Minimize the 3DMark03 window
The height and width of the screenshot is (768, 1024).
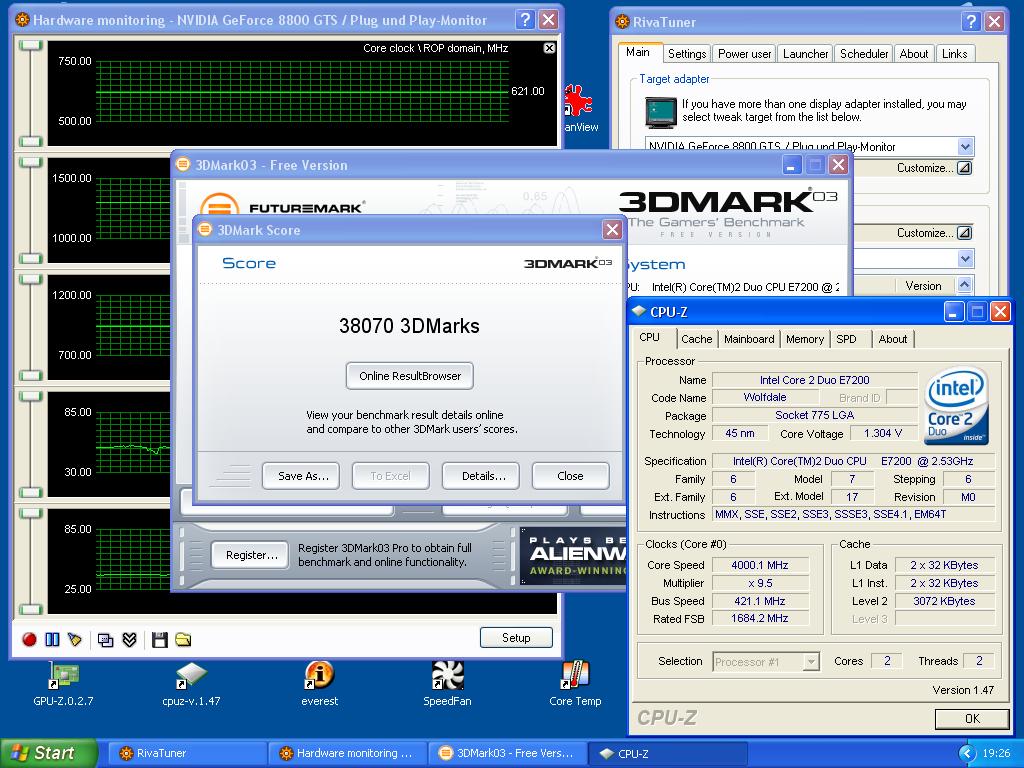pyautogui.click(x=792, y=165)
